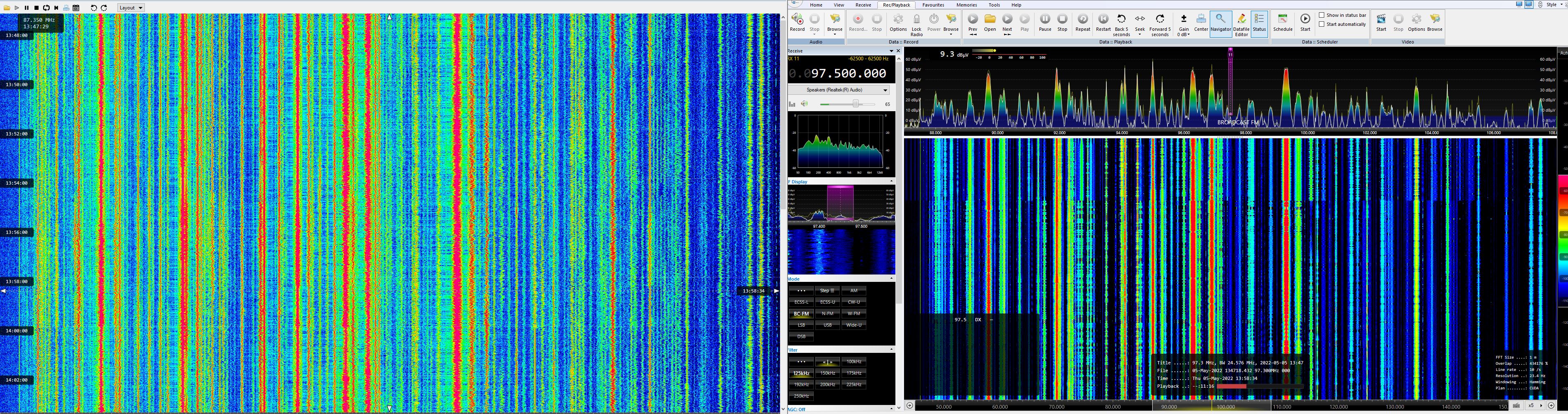Image resolution: width=1568 pixels, height=414 pixels.
Task: Enable Show in status bar checkbox
Action: pos(1321,15)
